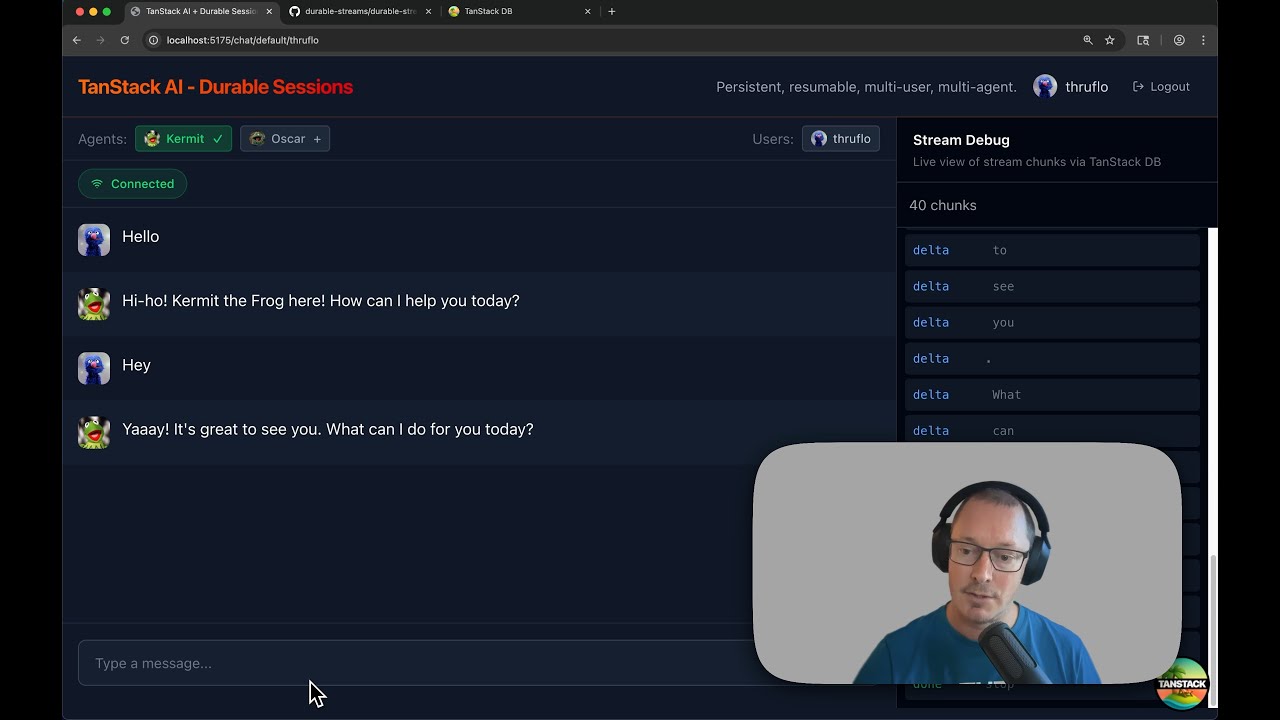Open the new tab plus button
Viewport: 1280px width, 720px height.
click(612, 11)
